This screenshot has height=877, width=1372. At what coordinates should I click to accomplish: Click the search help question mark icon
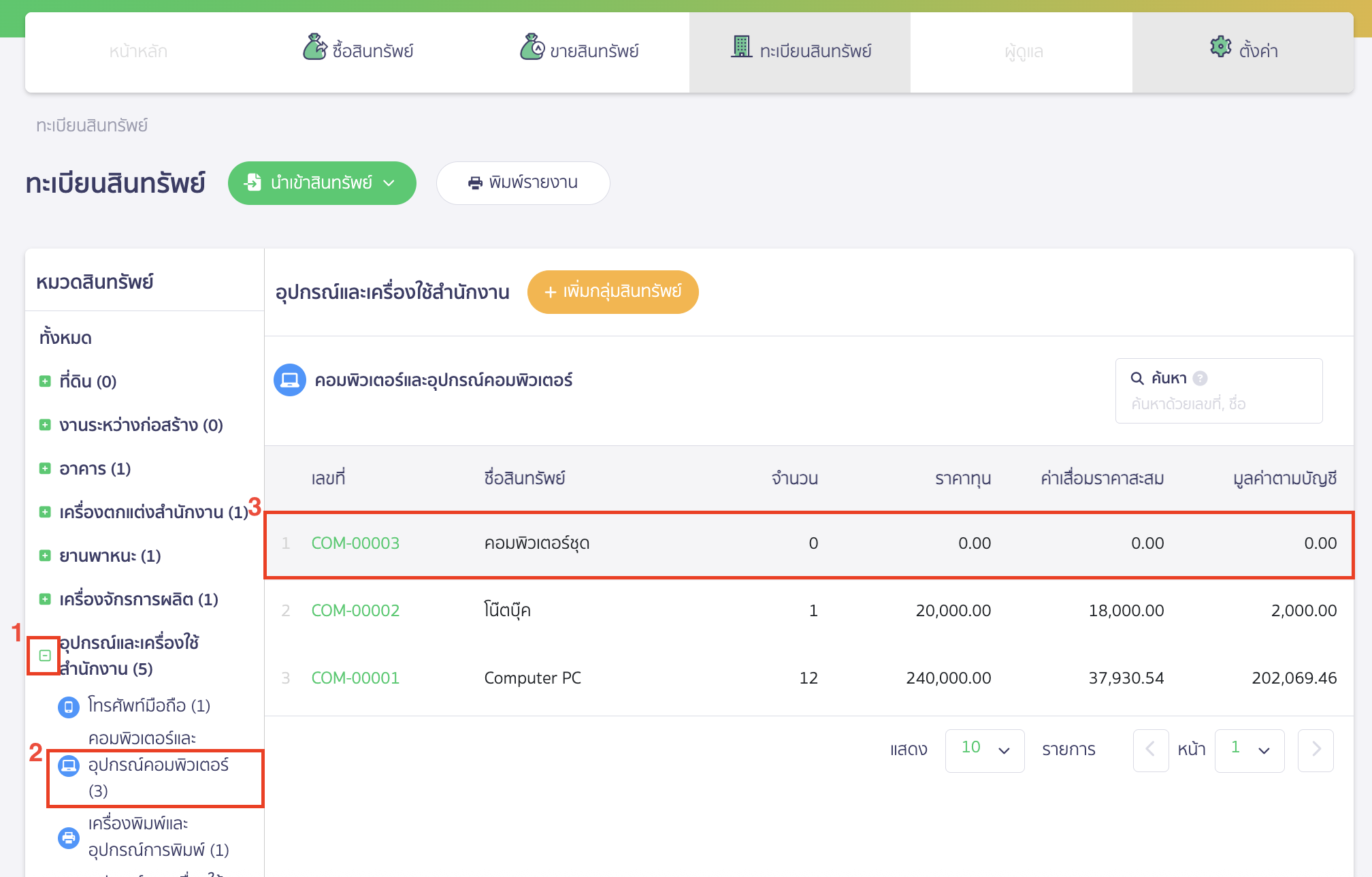pyautogui.click(x=1200, y=379)
